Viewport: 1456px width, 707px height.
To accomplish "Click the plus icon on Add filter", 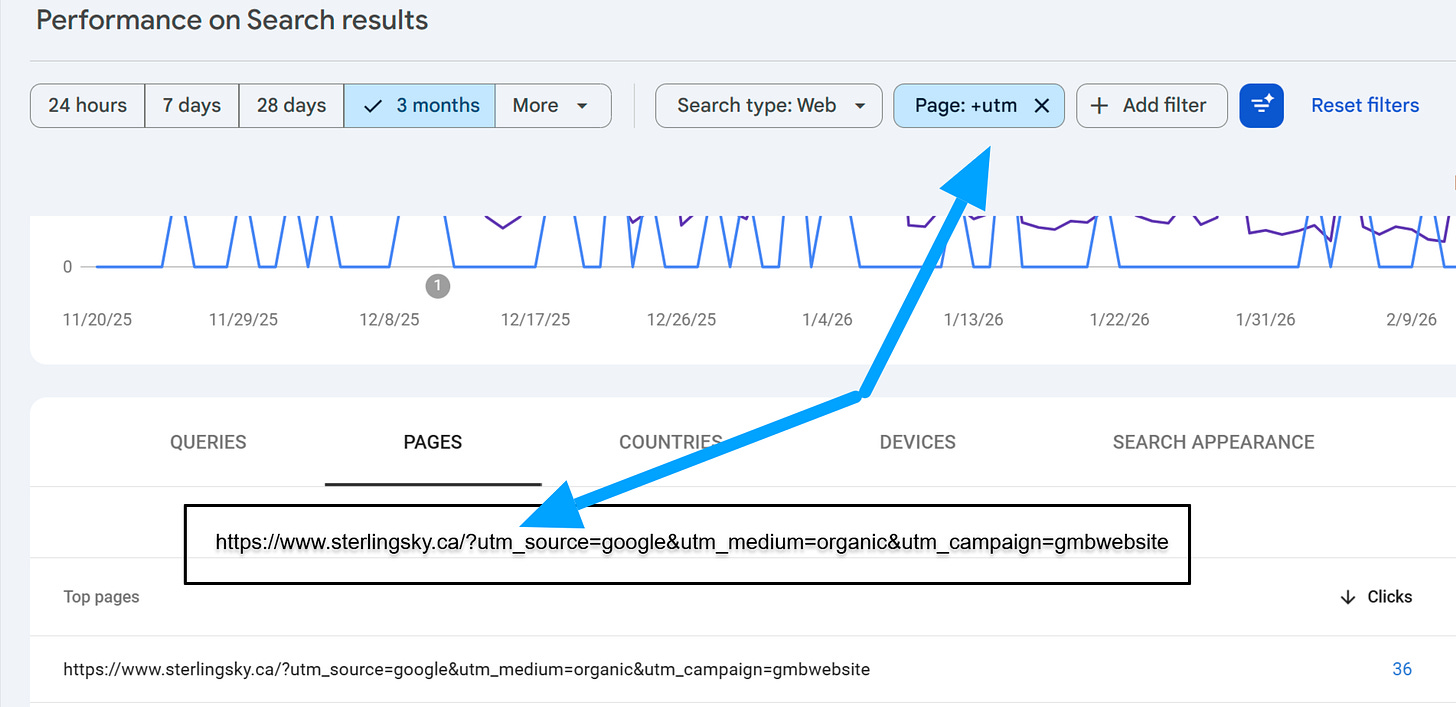I will click(1100, 105).
